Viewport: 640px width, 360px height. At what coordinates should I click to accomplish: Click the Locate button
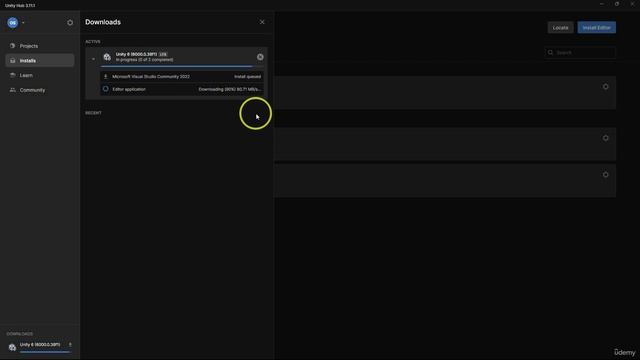[x=560, y=28]
